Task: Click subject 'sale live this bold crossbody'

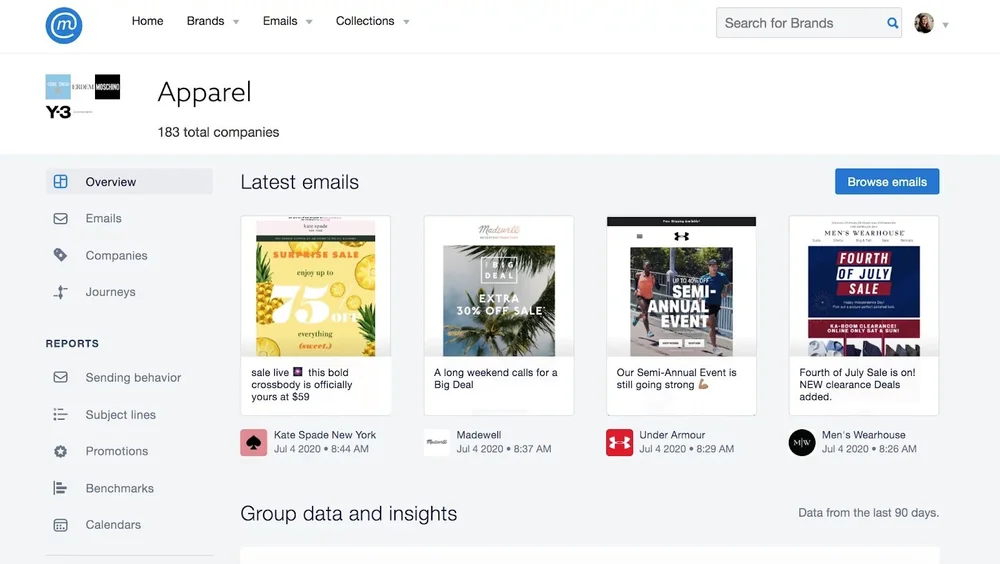Action: (x=302, y=384)
